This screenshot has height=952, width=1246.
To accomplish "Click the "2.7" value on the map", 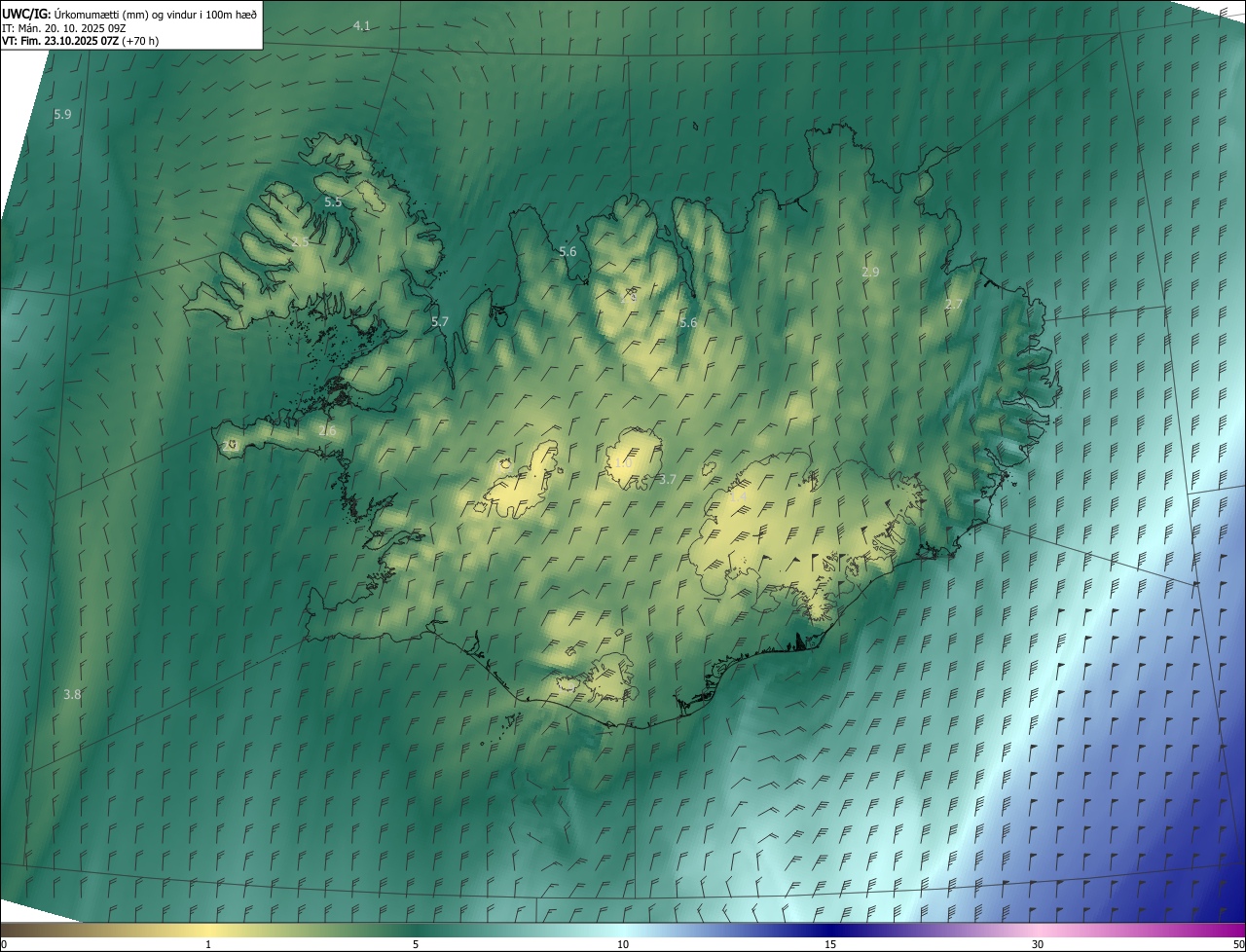I will point(954,305).
